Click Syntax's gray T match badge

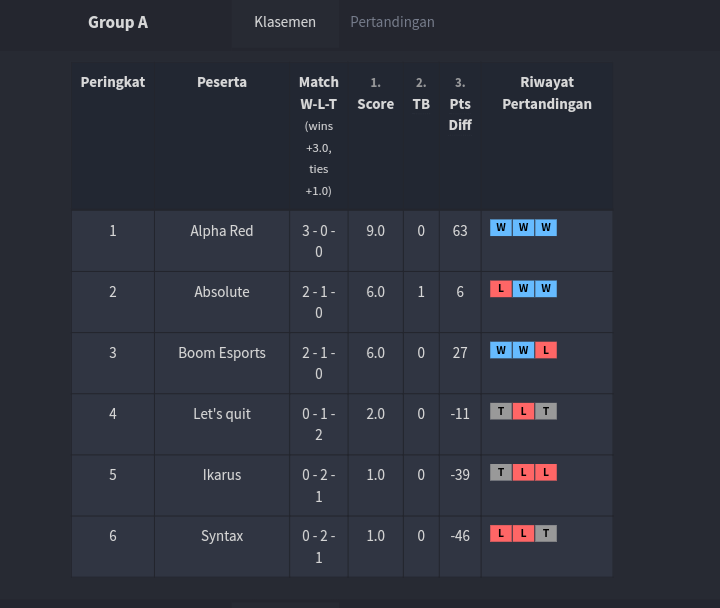point(546,533)
